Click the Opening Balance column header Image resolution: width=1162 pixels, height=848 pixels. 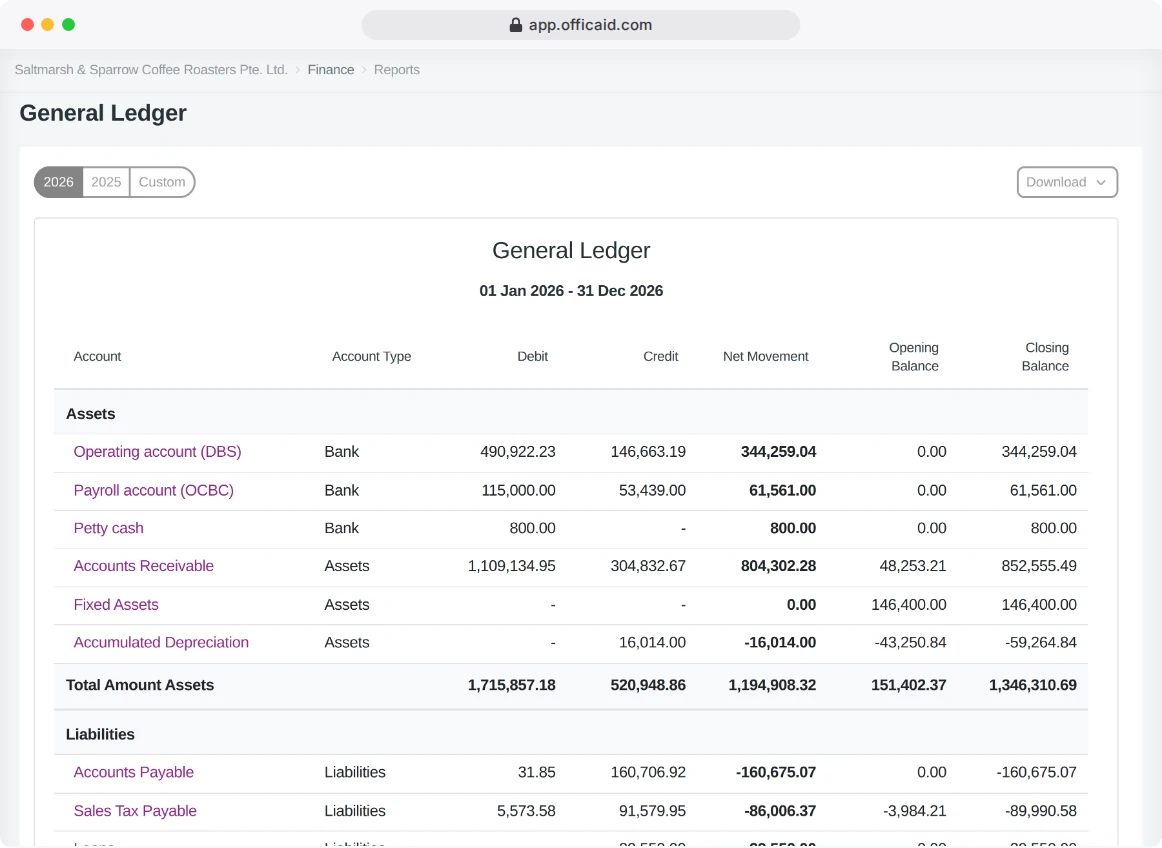(914, 357)
